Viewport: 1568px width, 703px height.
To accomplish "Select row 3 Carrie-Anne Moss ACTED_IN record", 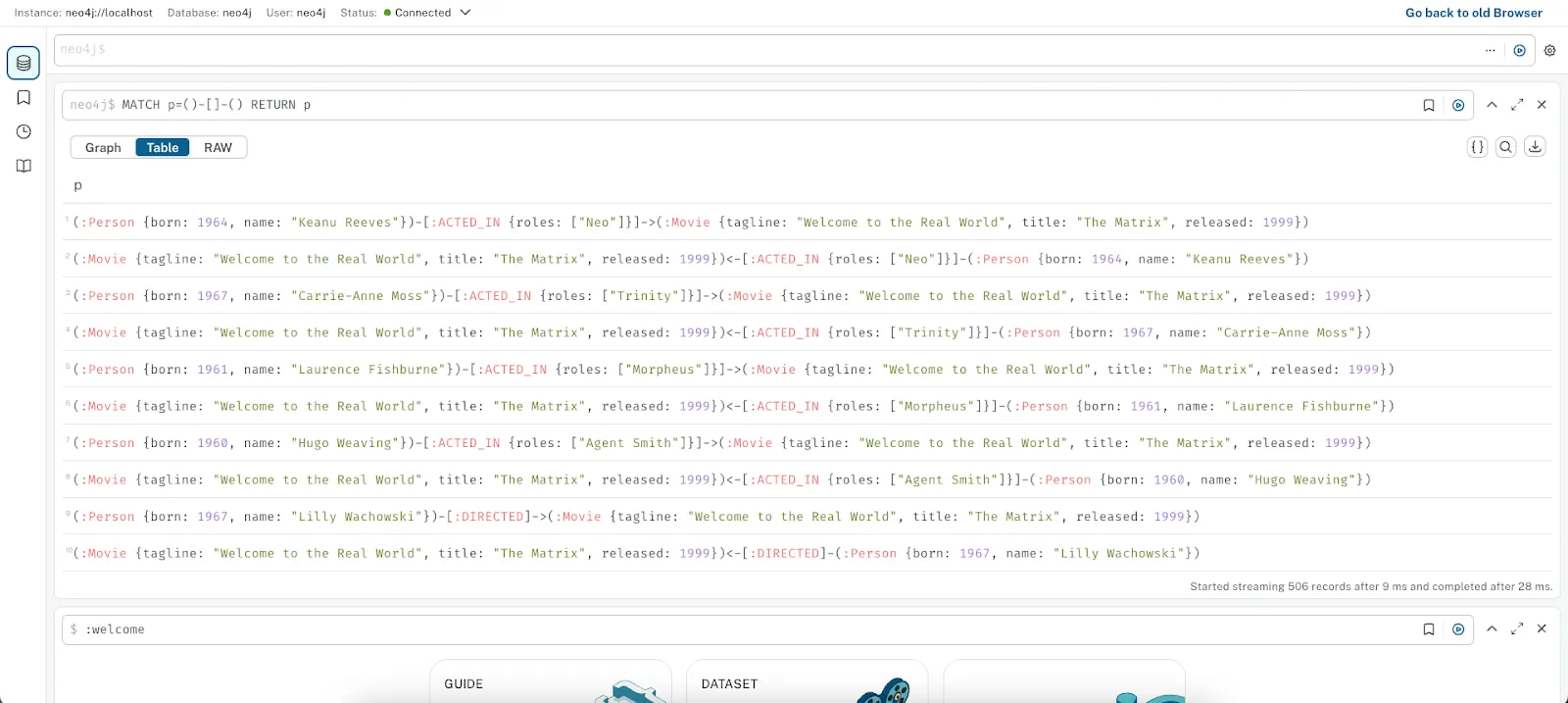I will pos(808,296).
